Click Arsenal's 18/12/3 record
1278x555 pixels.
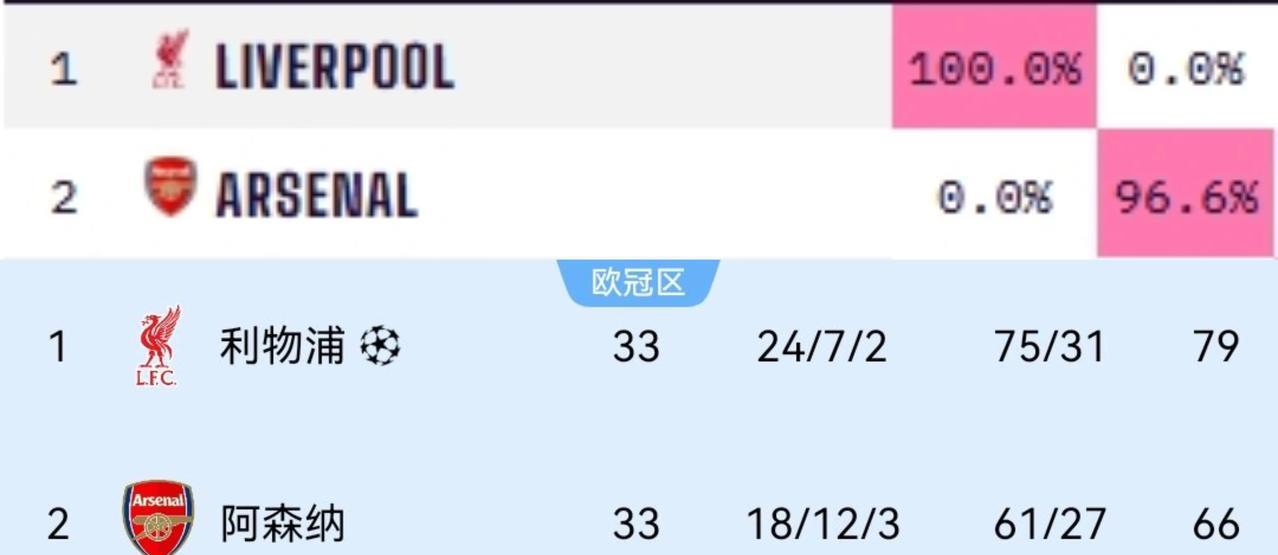823,524
